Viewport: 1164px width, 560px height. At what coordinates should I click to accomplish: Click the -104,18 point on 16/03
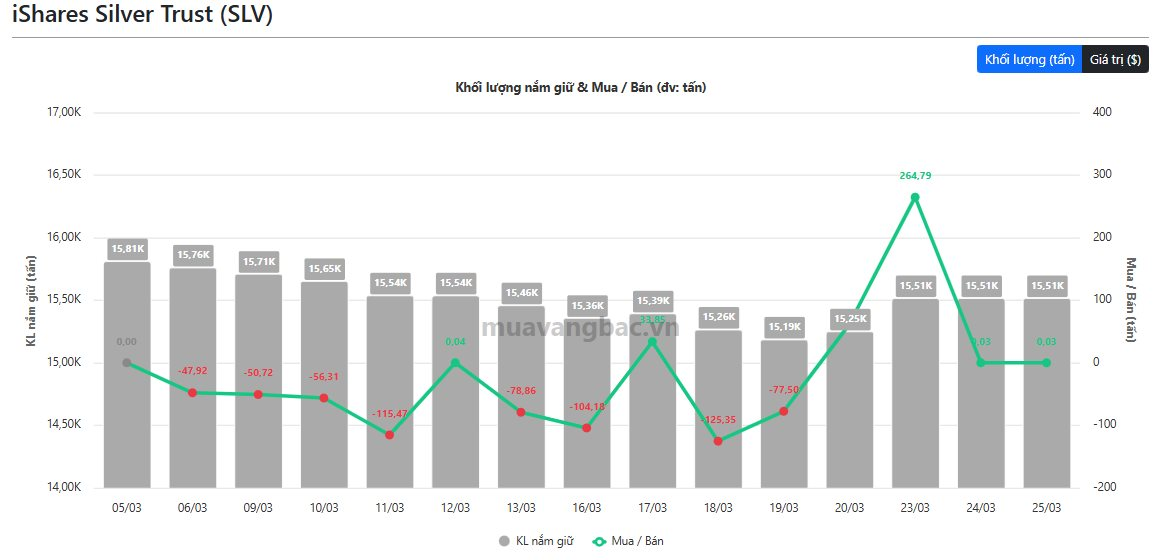pos(586,428)
